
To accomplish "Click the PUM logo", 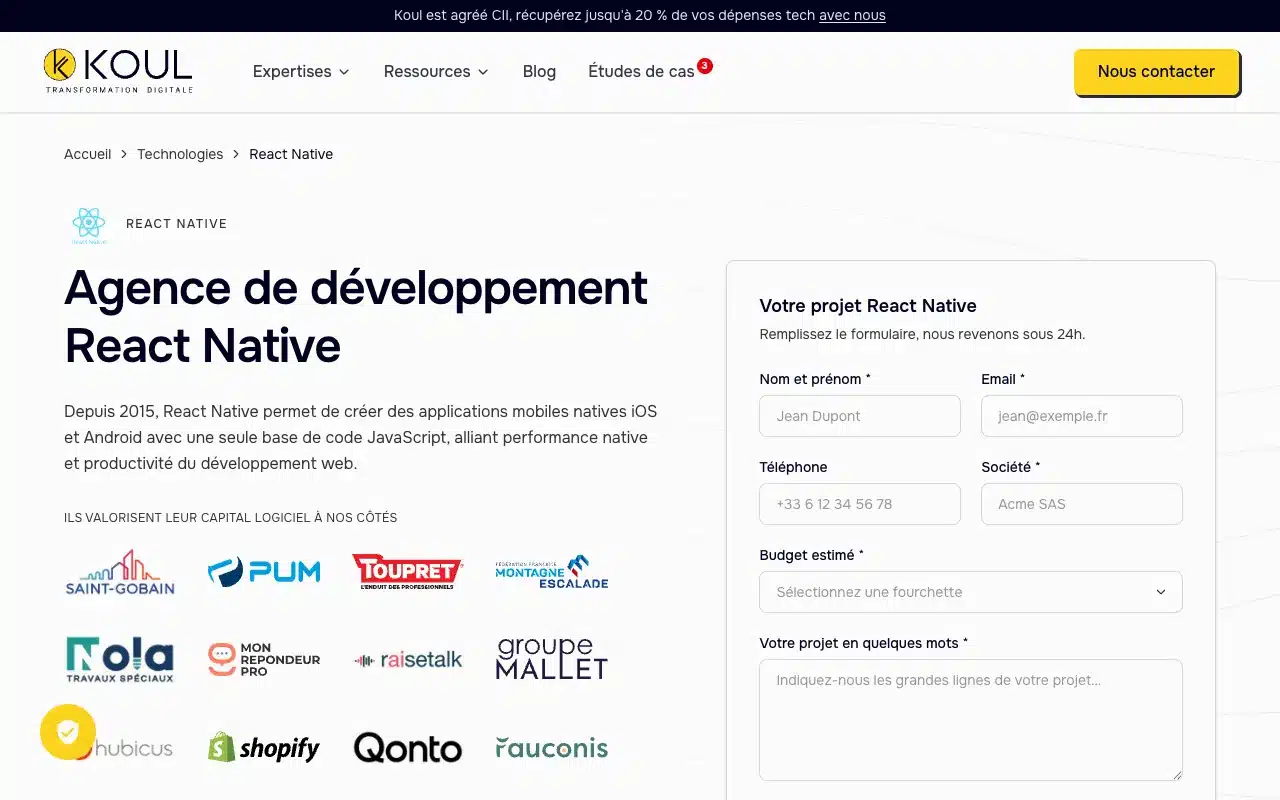I will pos(264,572).
